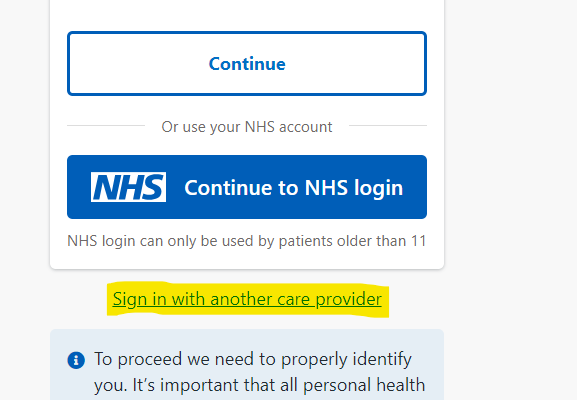Click the blue information circle icon

point(76,360)
